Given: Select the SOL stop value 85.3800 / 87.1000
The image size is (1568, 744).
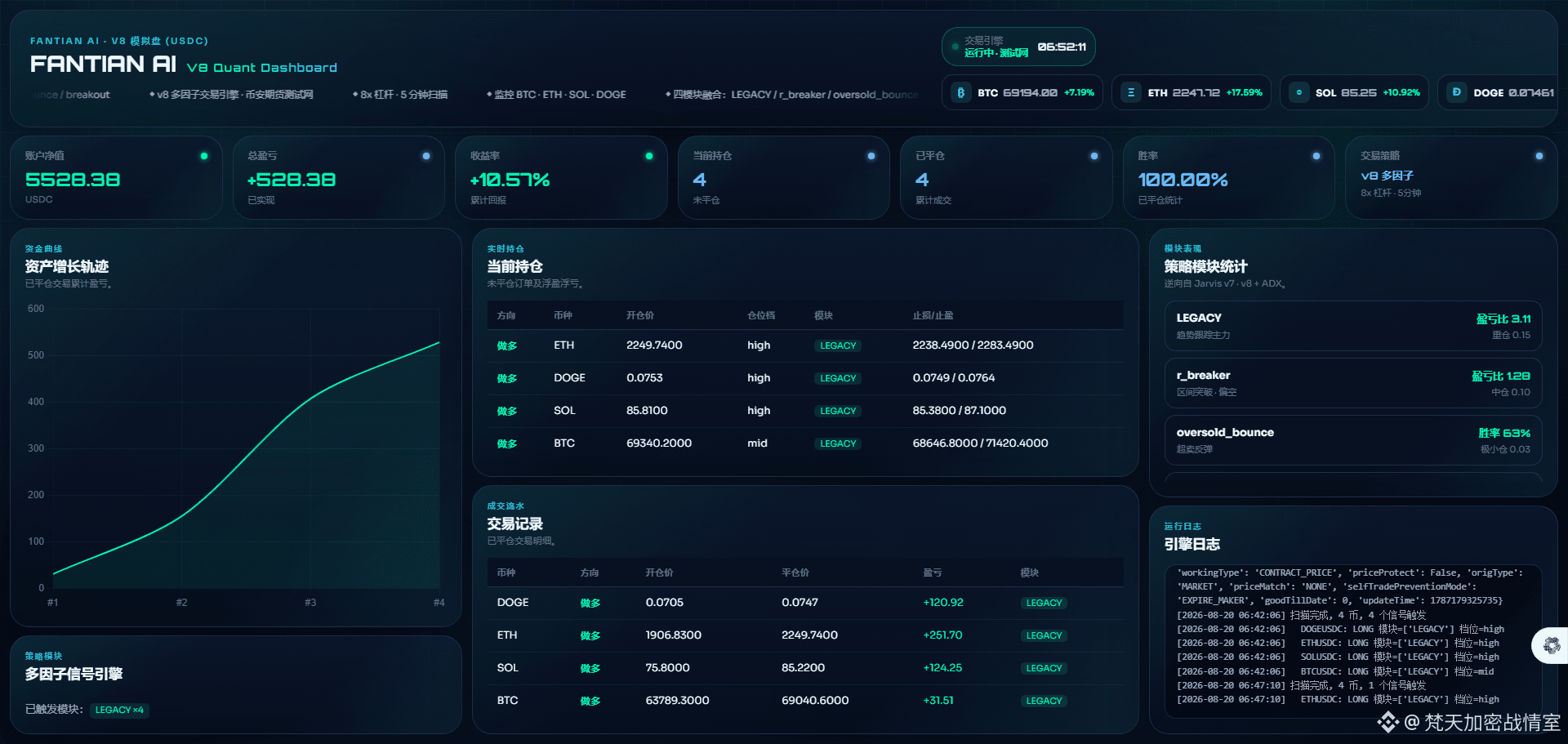Looking at the screenshot, I should tap(960, 411).
